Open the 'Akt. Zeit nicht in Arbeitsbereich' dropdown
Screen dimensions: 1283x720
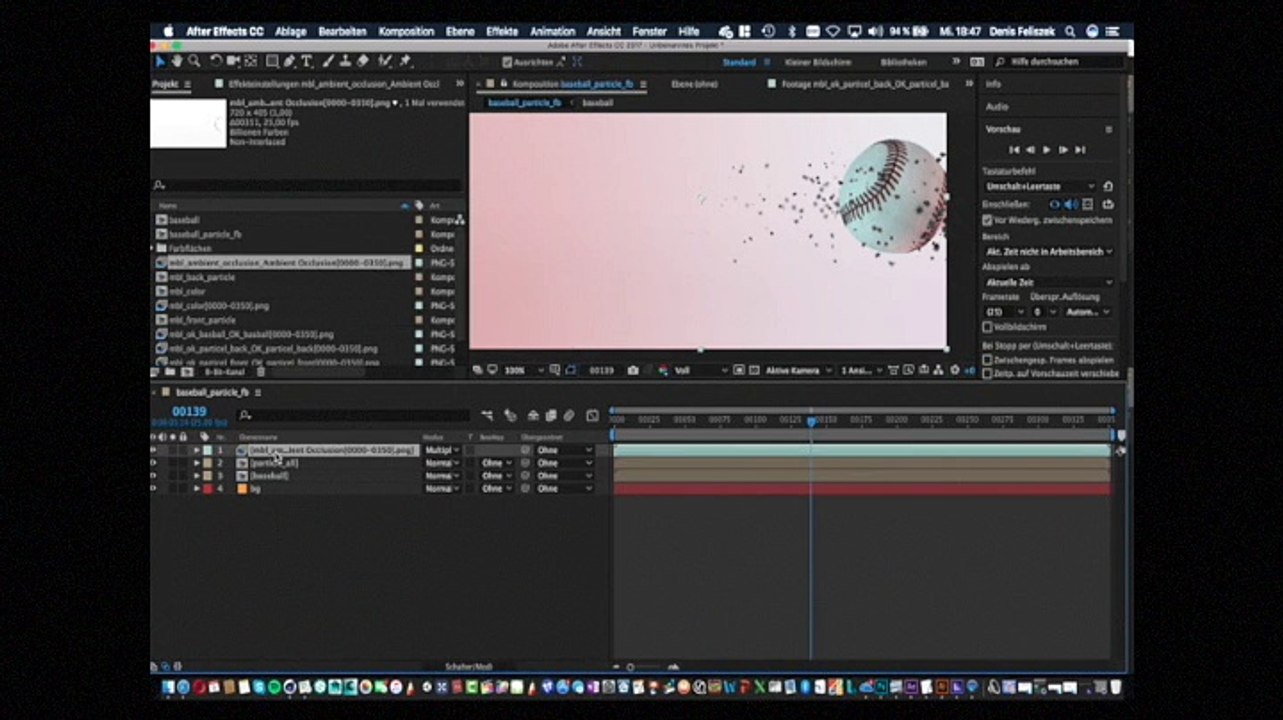pos(1048,252)
